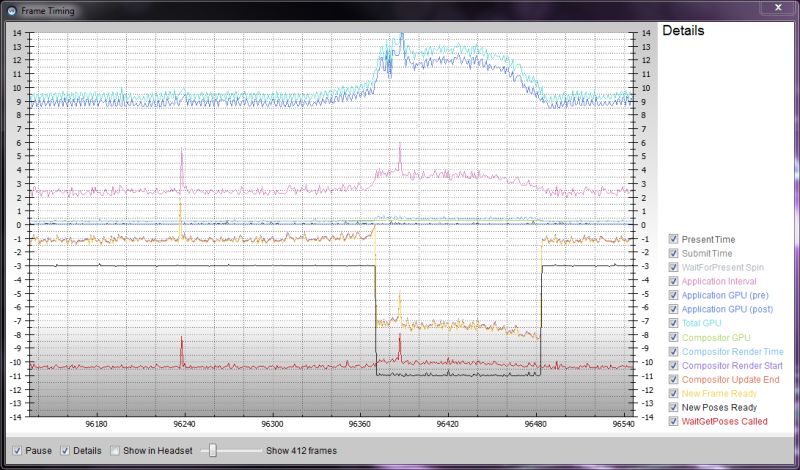Enable Show in Headset checkbox
800x470 pixels.
[115, 451]
